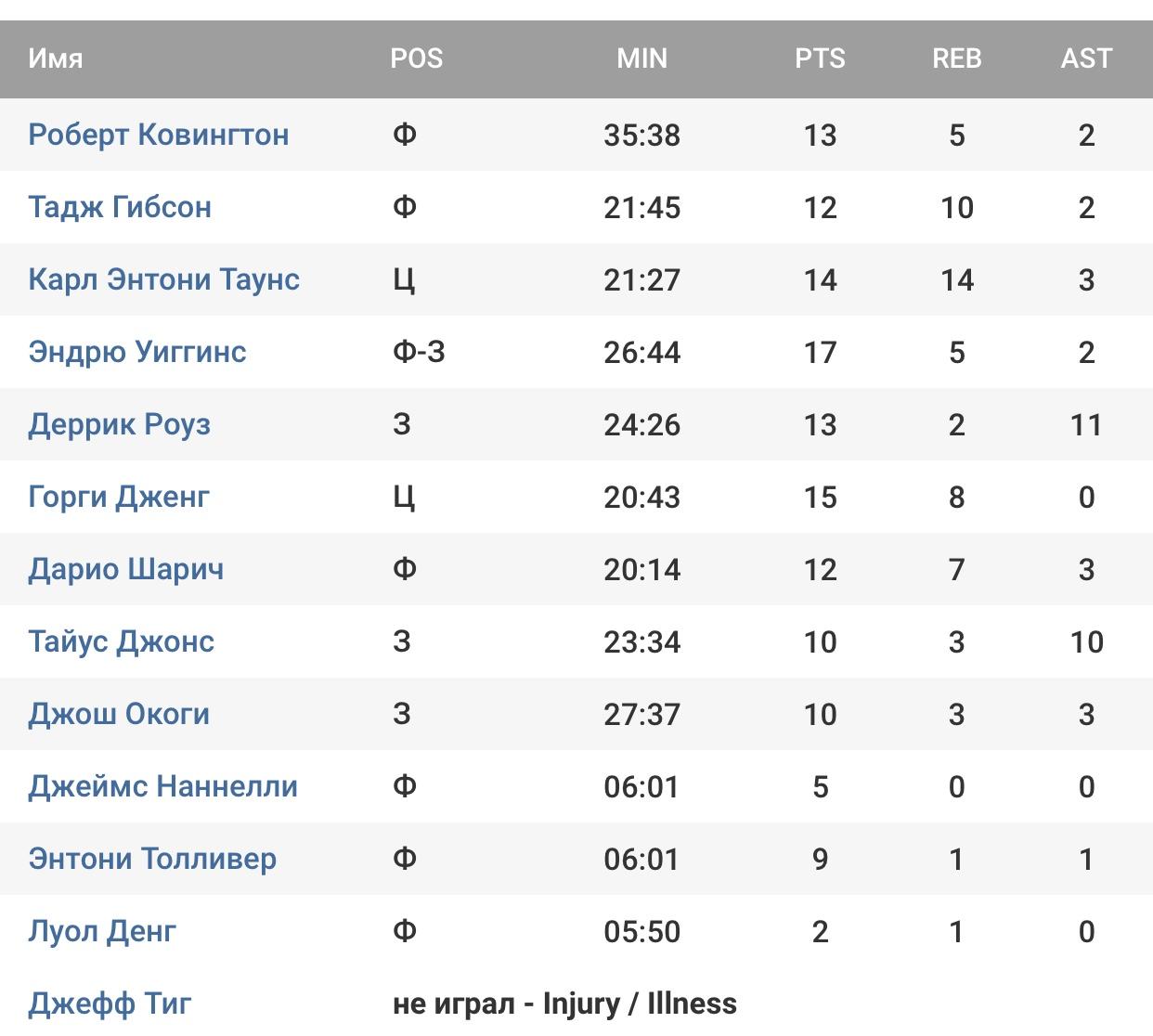
Task: Click Энтони Толливер name link
Action: point(152,859)
